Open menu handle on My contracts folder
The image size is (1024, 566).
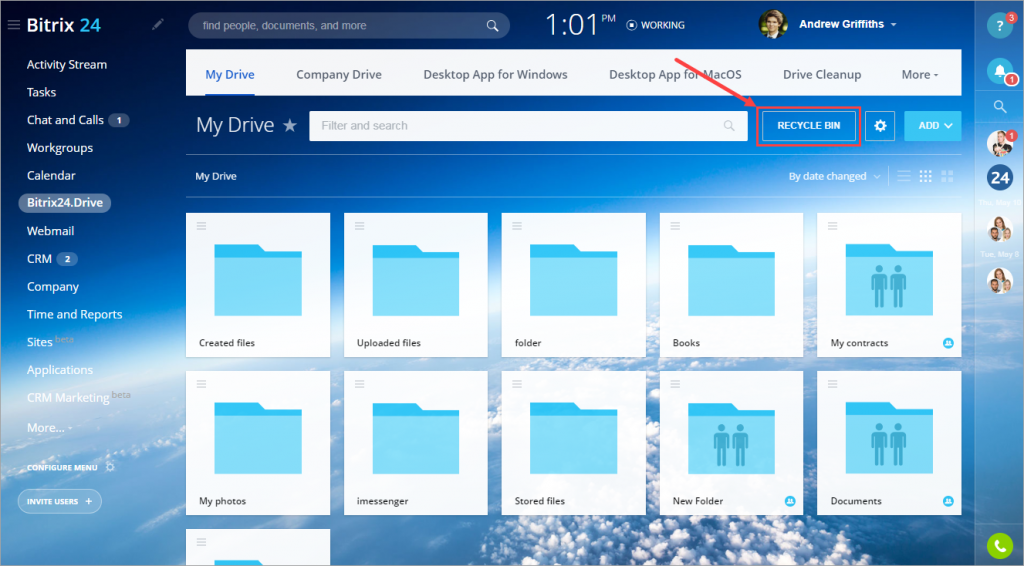pyautogui.click(x=833, y=226)
